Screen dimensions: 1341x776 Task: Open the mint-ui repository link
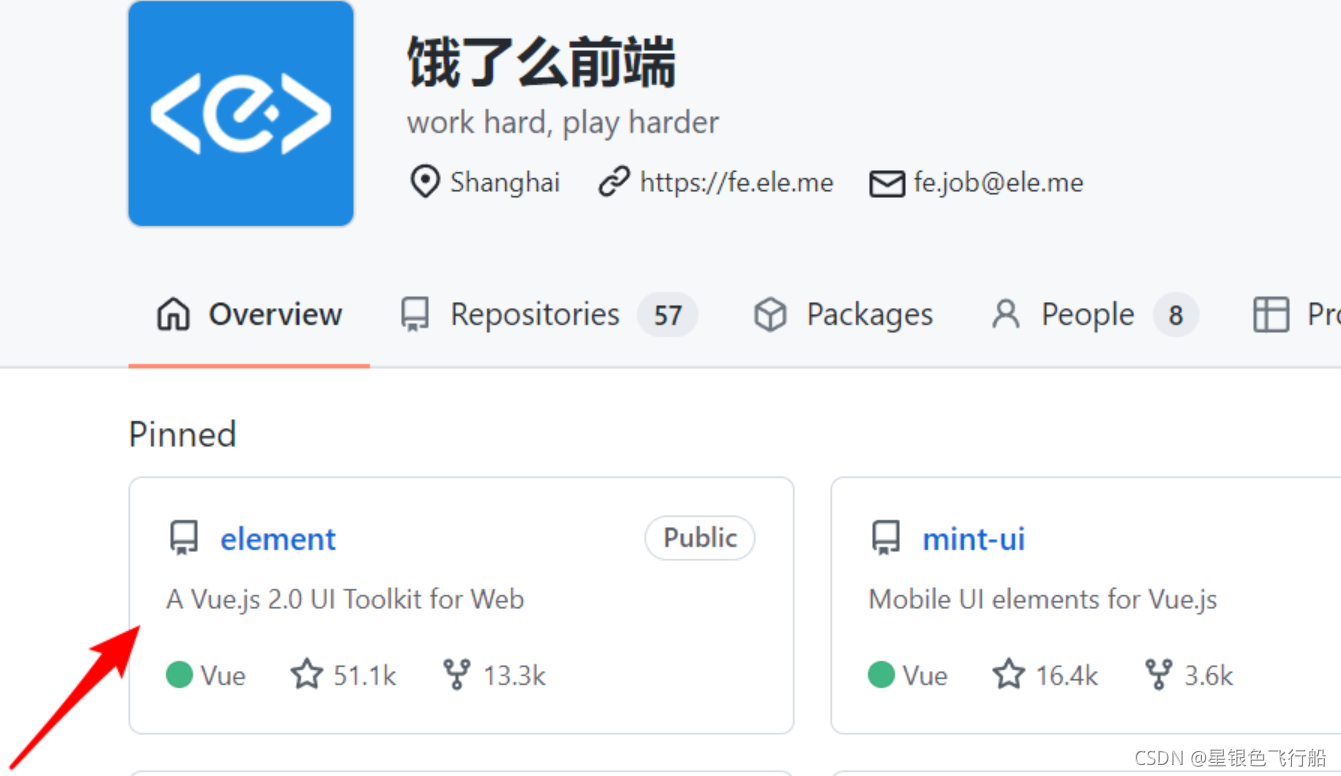(974, 539)
